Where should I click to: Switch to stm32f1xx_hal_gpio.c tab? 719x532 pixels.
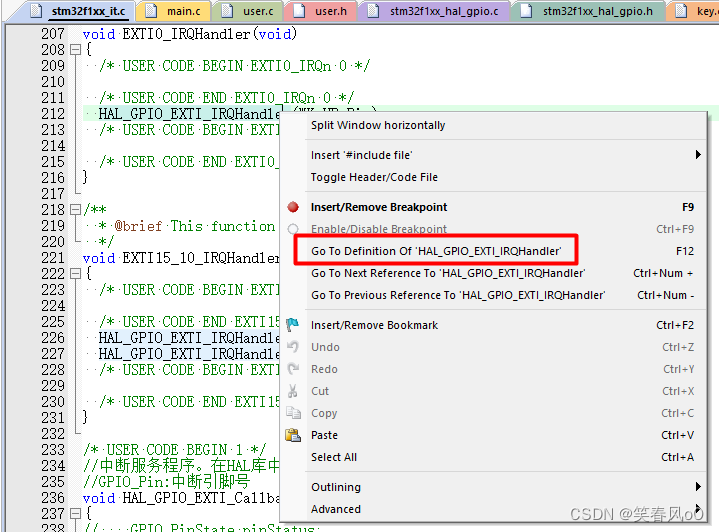tap(434, 11)
